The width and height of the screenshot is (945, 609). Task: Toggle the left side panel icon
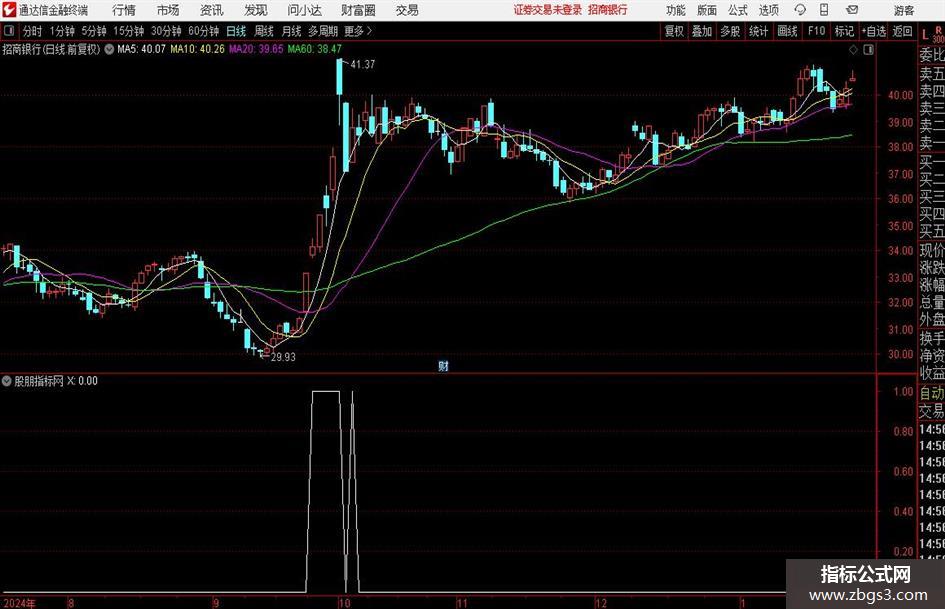(x=8, y=31)
